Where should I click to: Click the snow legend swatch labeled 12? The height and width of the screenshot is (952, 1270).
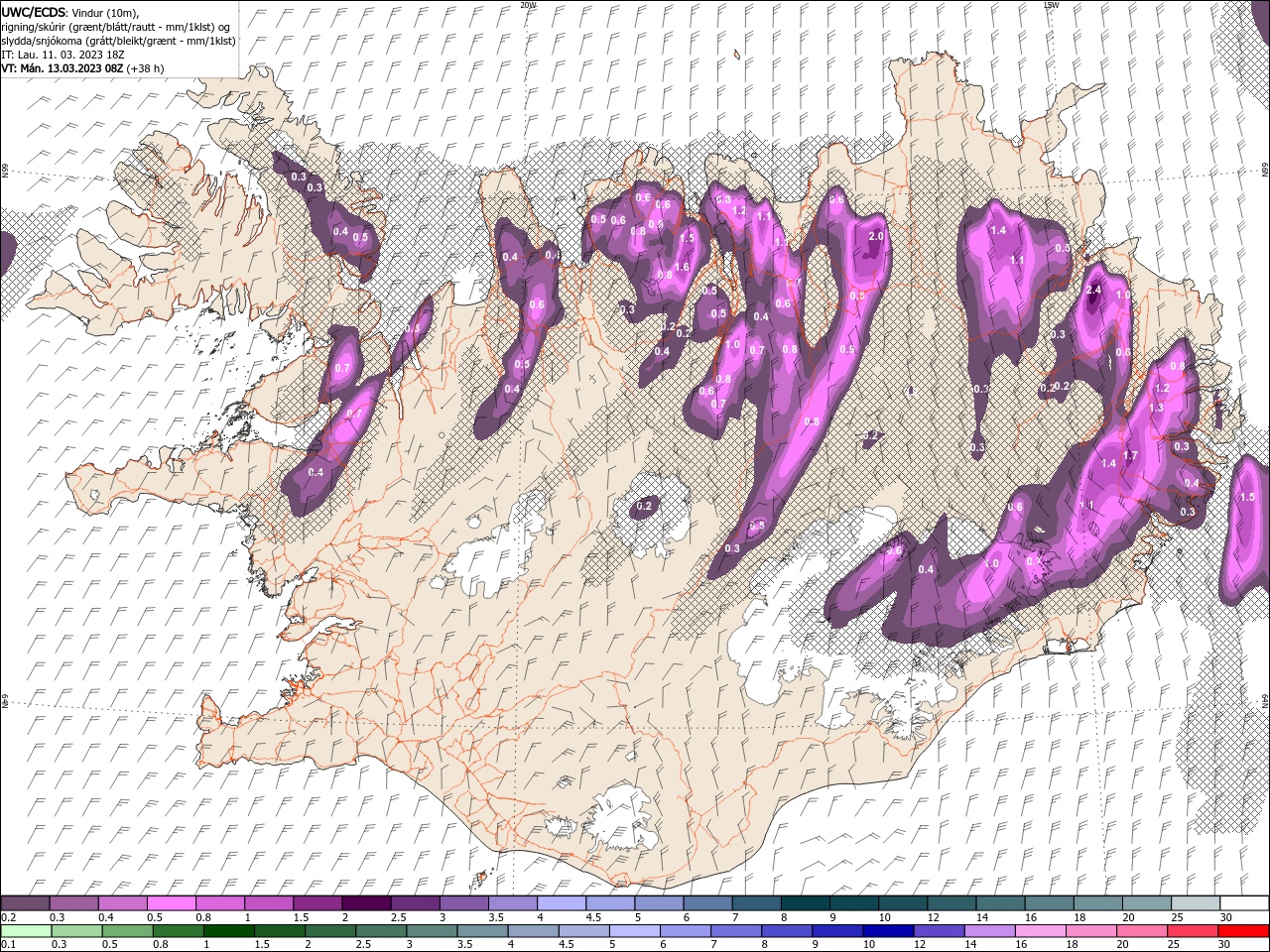click(952, 903)
